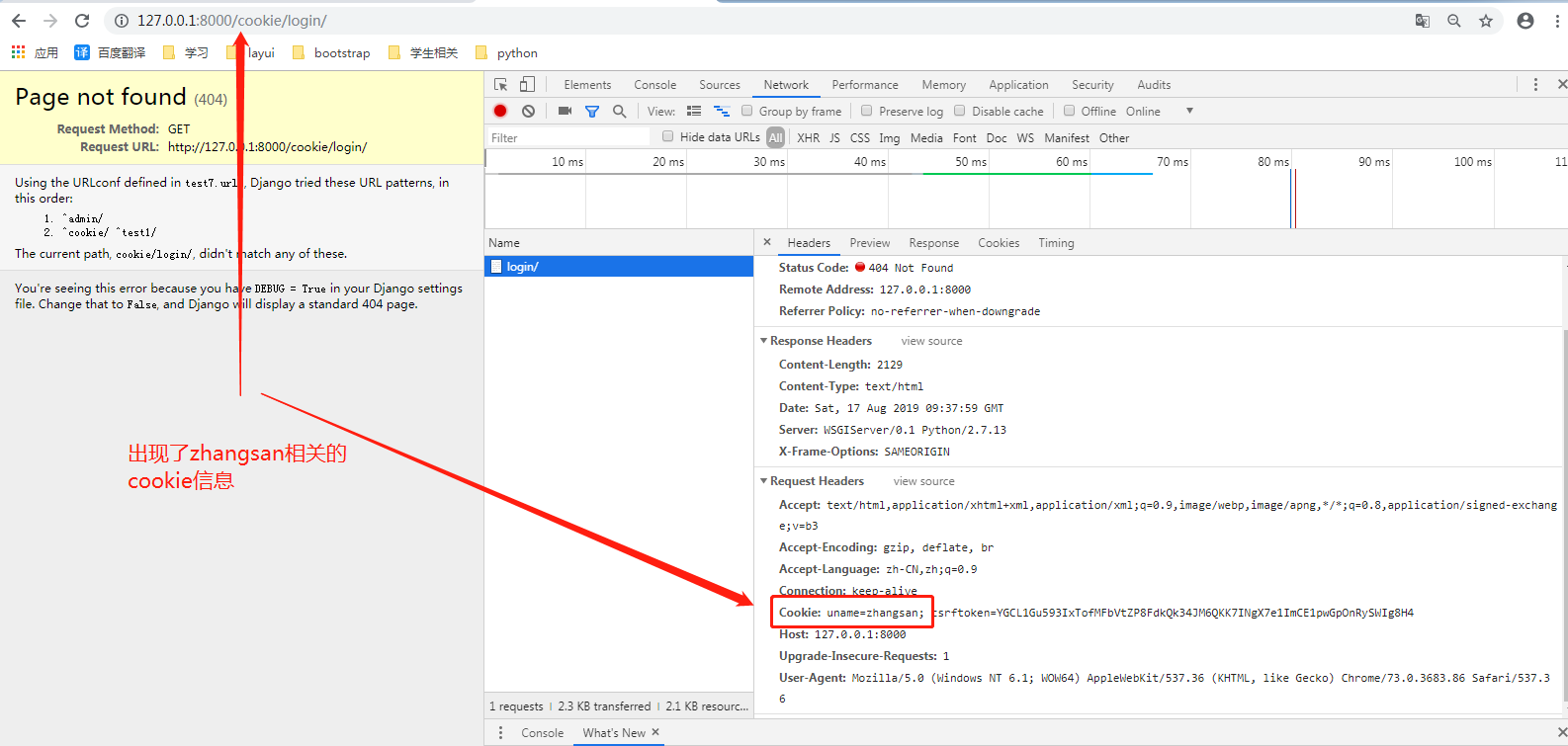Go back using browser back arrow
The height and width of the screenshot is (746, 1568).
pos(19,21)
